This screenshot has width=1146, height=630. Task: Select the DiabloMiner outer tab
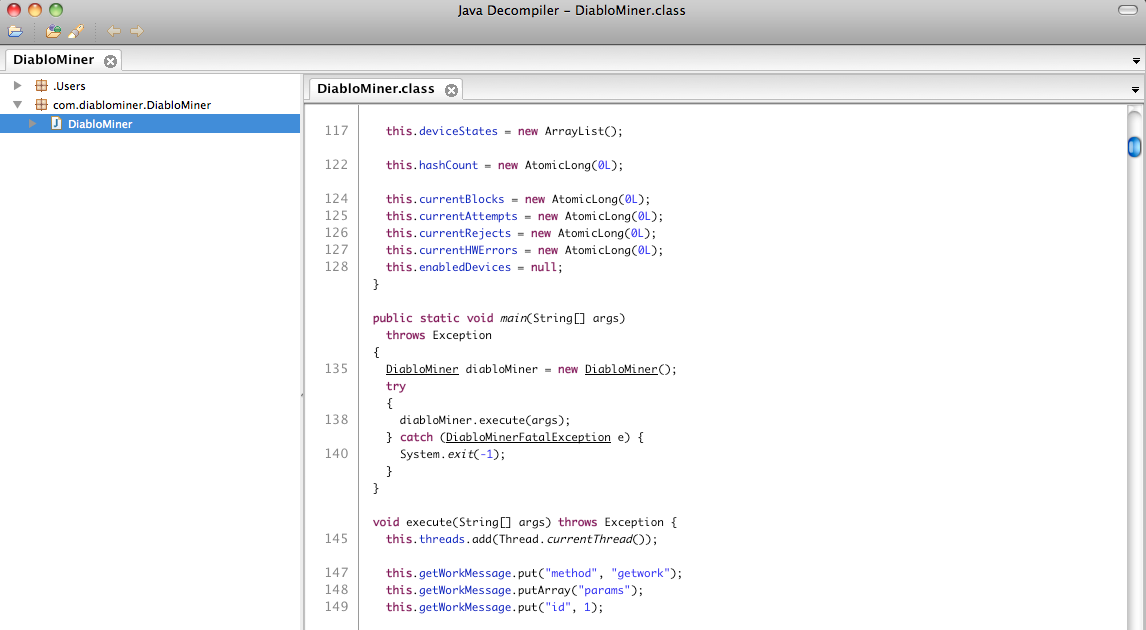point(54,60)
